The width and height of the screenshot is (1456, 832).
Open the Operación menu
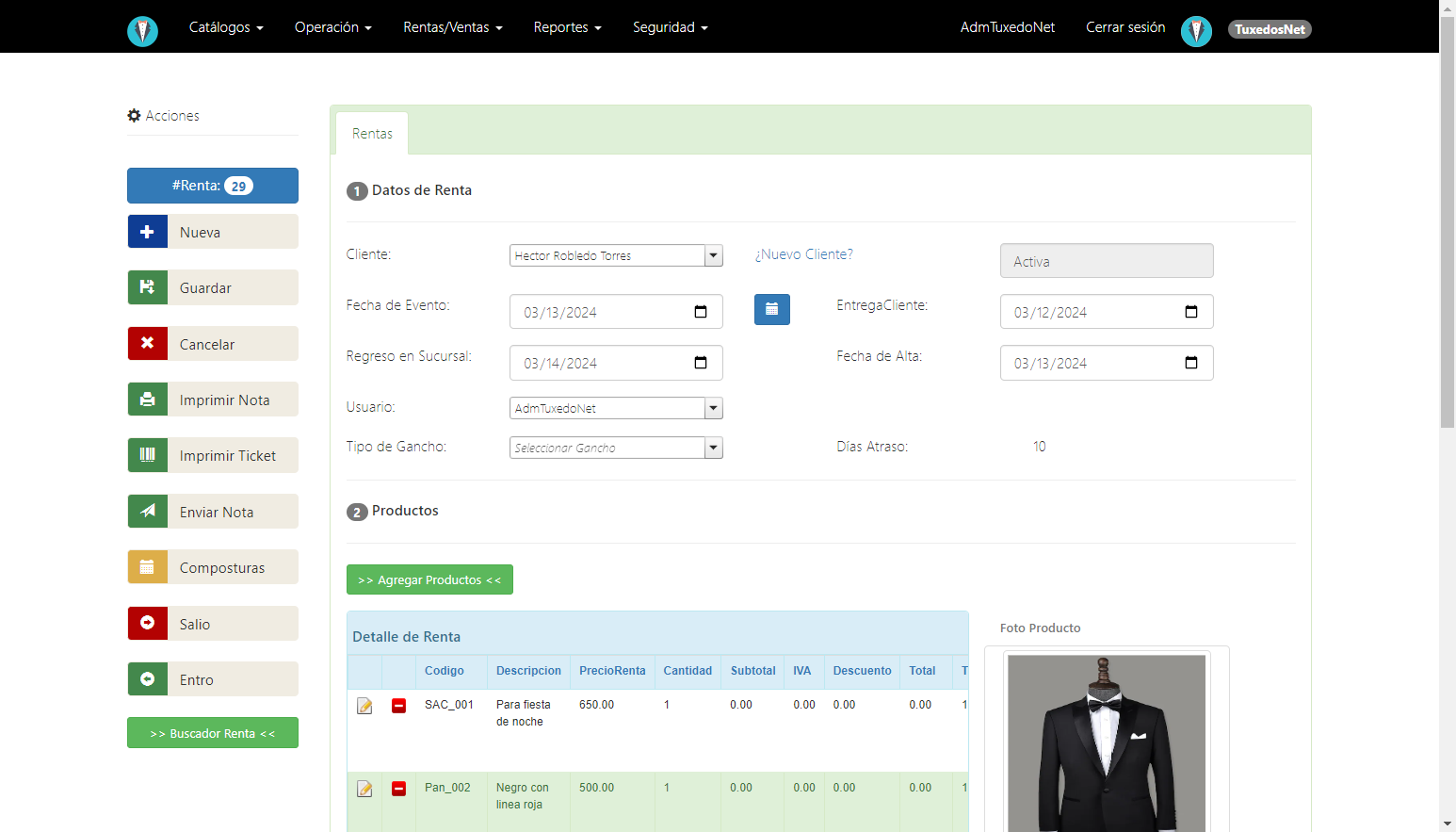[x=333, y=27]
